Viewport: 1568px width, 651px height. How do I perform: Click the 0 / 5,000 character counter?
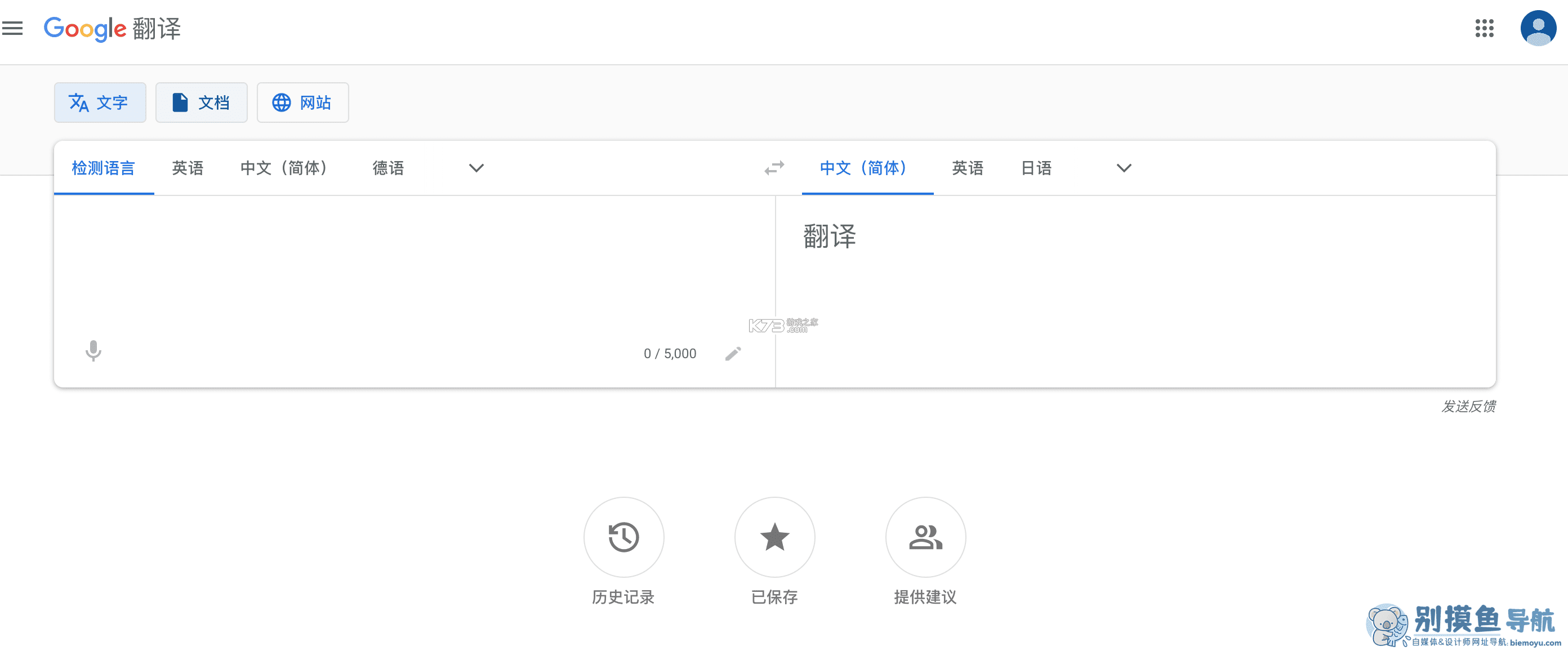pos(670,354)
